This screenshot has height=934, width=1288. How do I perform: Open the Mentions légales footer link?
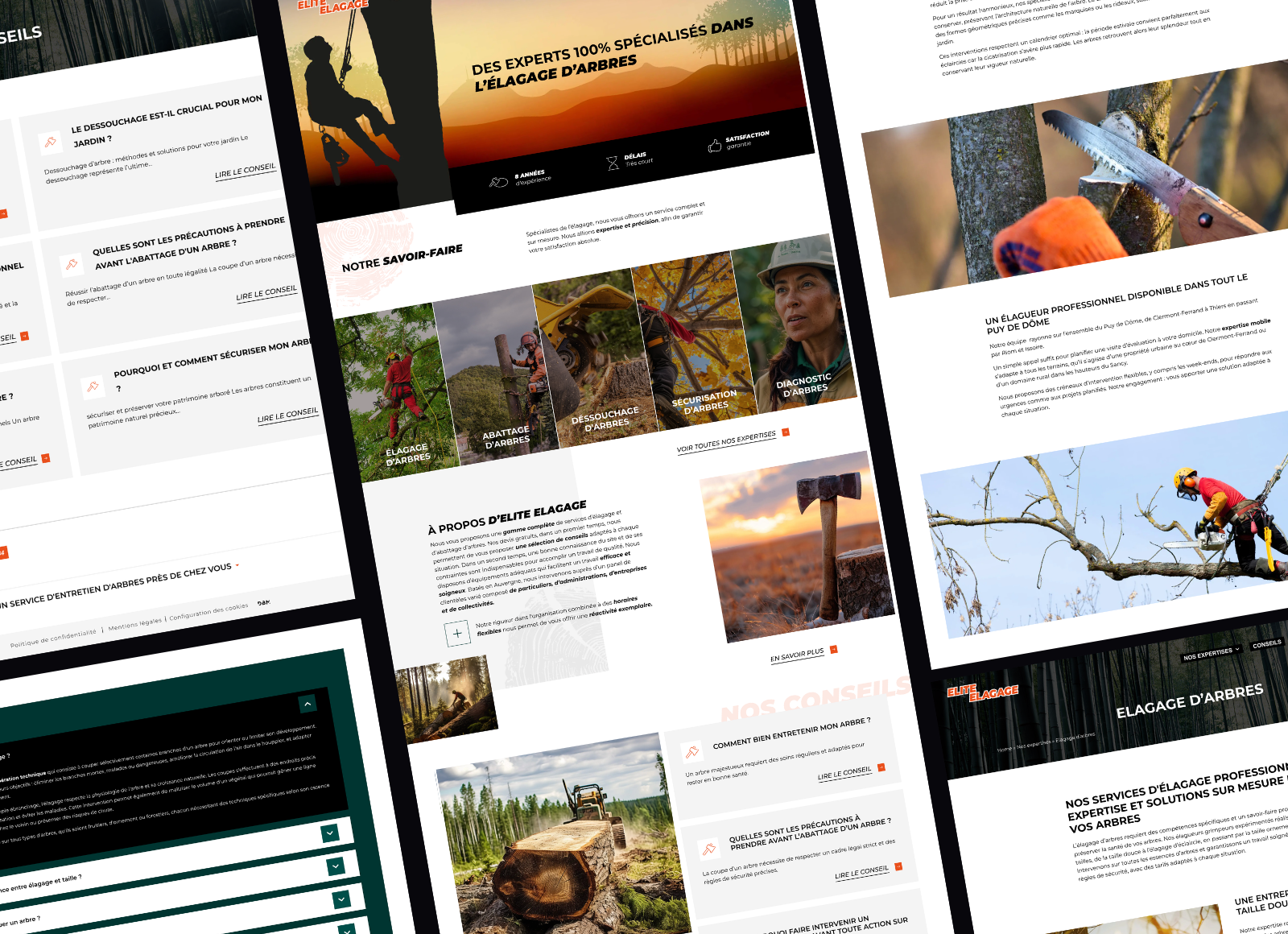pyautogui.click(x=134, y=625)
